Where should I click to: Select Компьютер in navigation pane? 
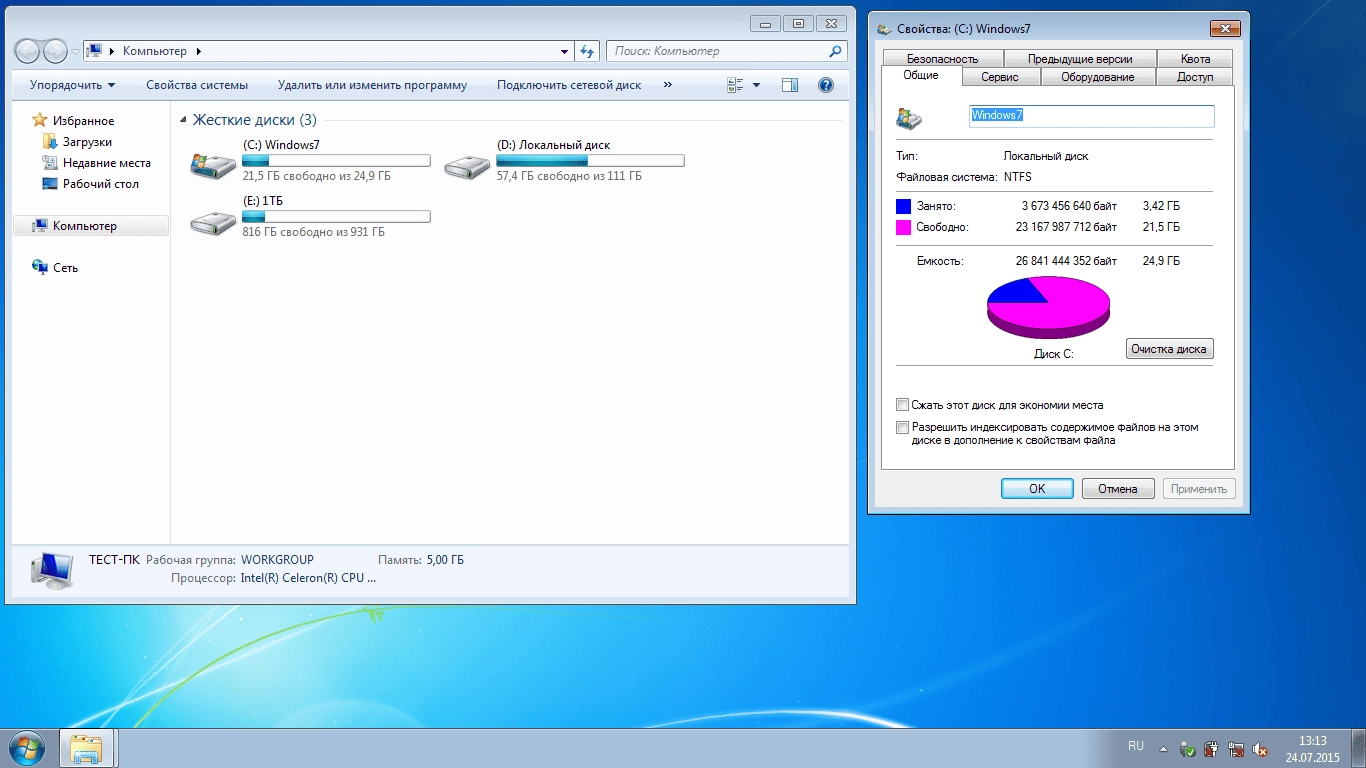[x=91, y=226]
